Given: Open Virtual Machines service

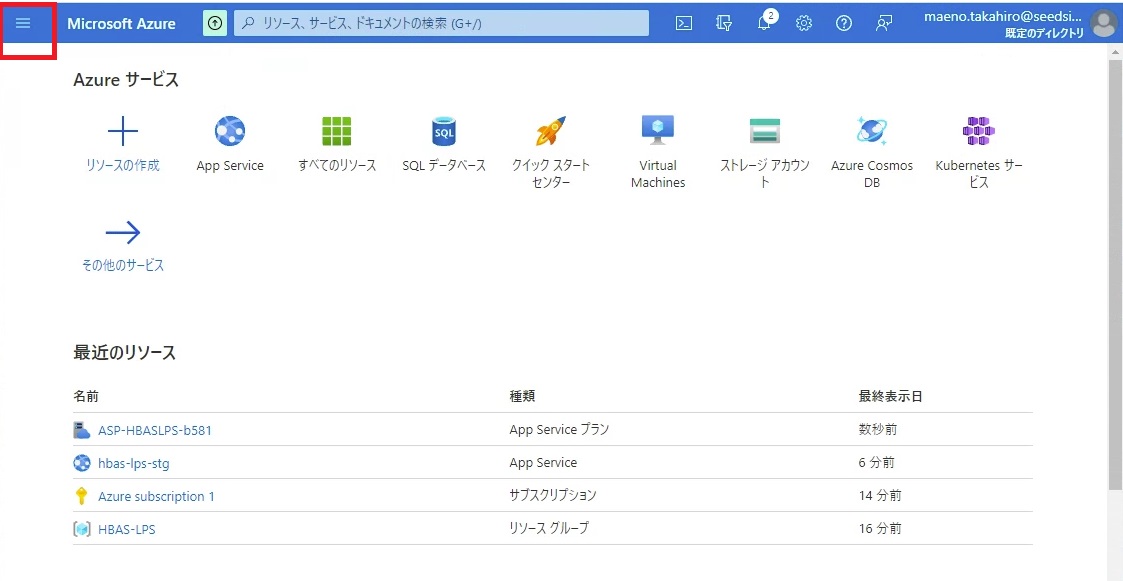Looking at the screenshot, I should click(658, 131).
